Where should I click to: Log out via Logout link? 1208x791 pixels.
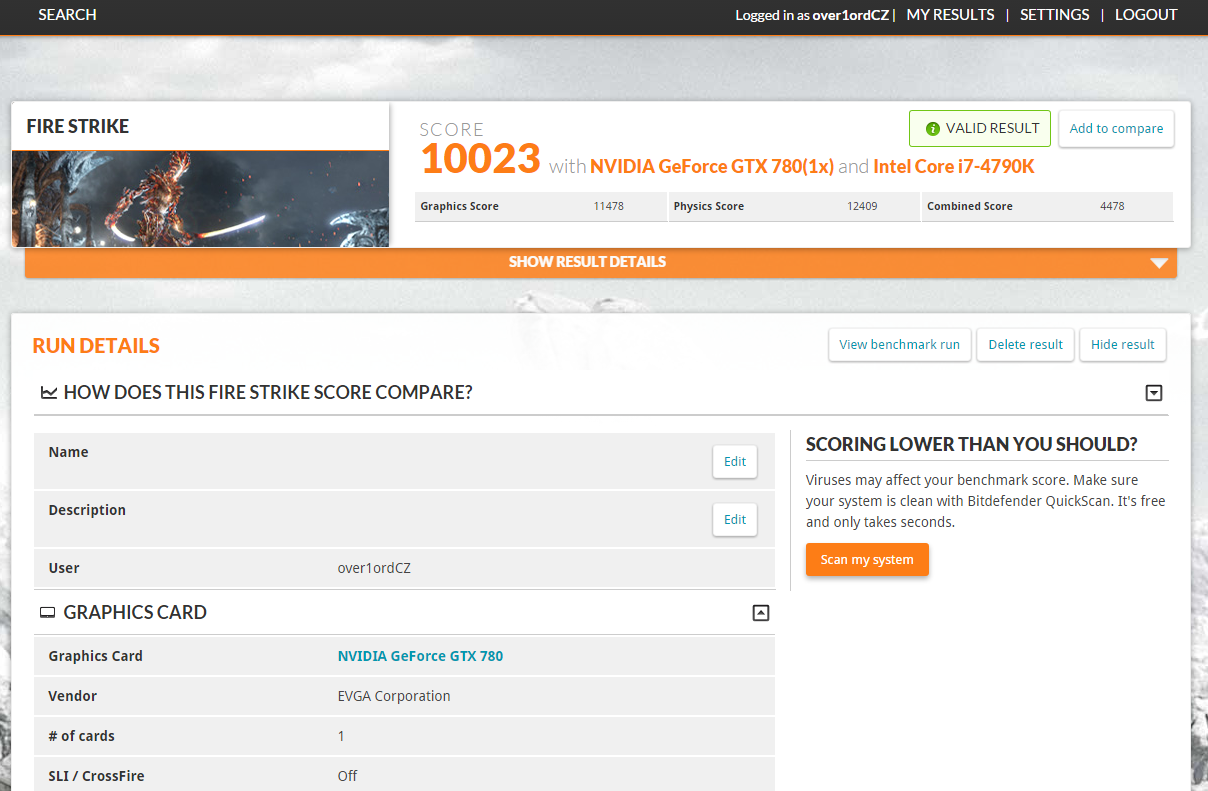(x=1146, y=15)
